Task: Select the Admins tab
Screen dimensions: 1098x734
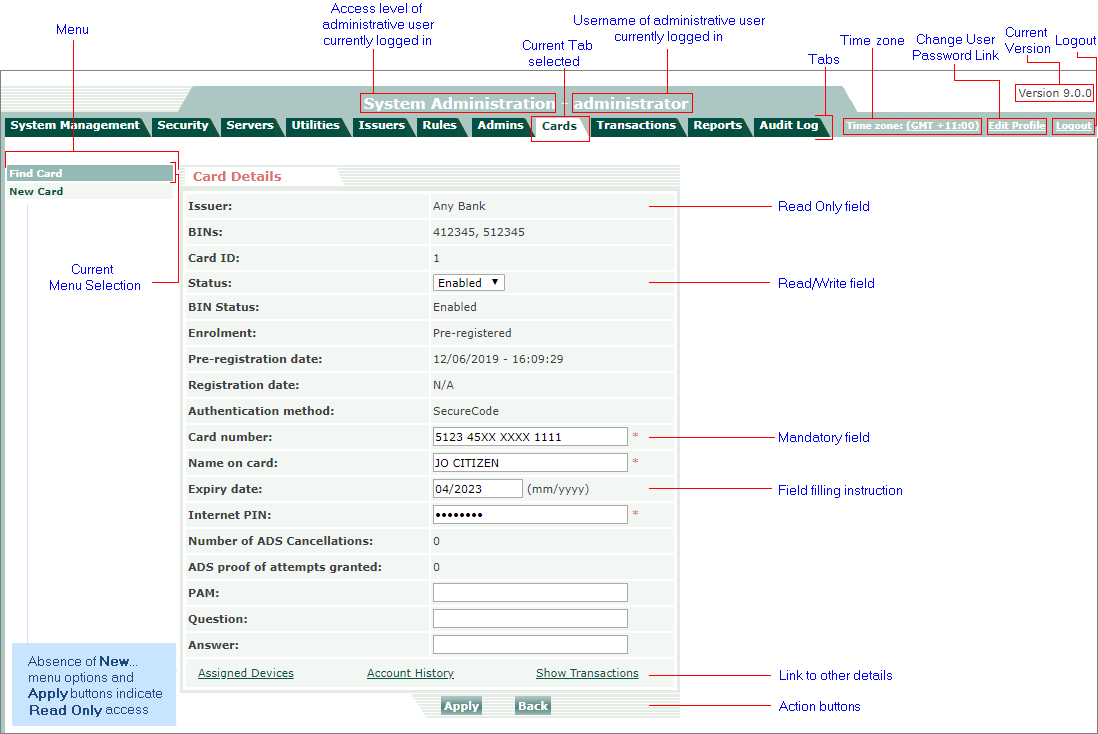Action: coord(501,126)
